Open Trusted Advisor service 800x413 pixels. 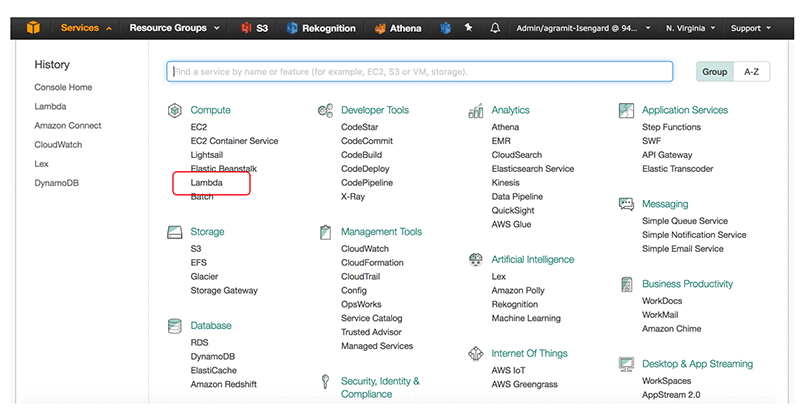[371, 332]
